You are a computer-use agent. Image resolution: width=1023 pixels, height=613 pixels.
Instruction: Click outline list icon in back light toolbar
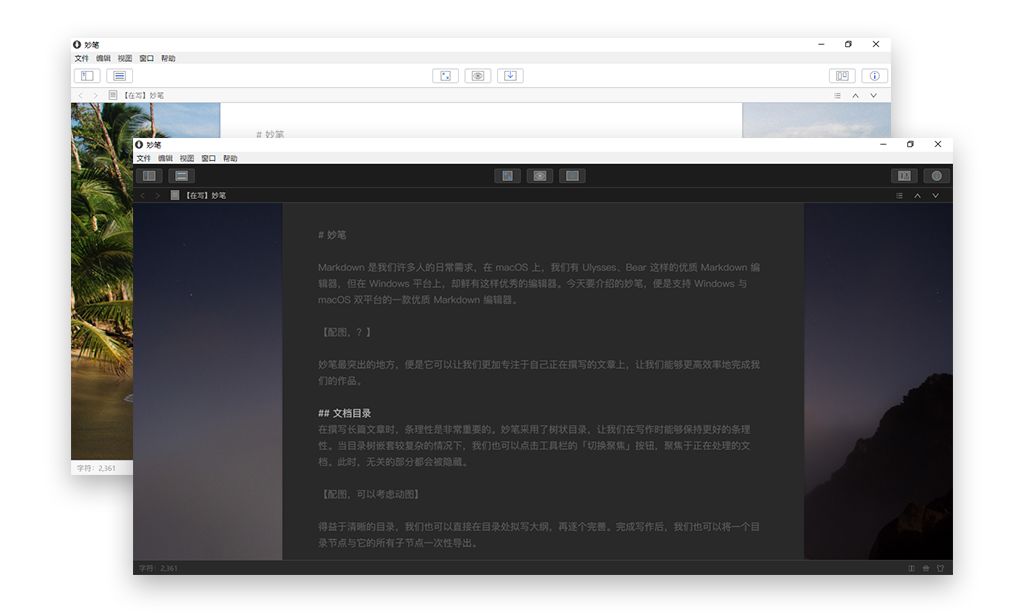coord(119,76)
